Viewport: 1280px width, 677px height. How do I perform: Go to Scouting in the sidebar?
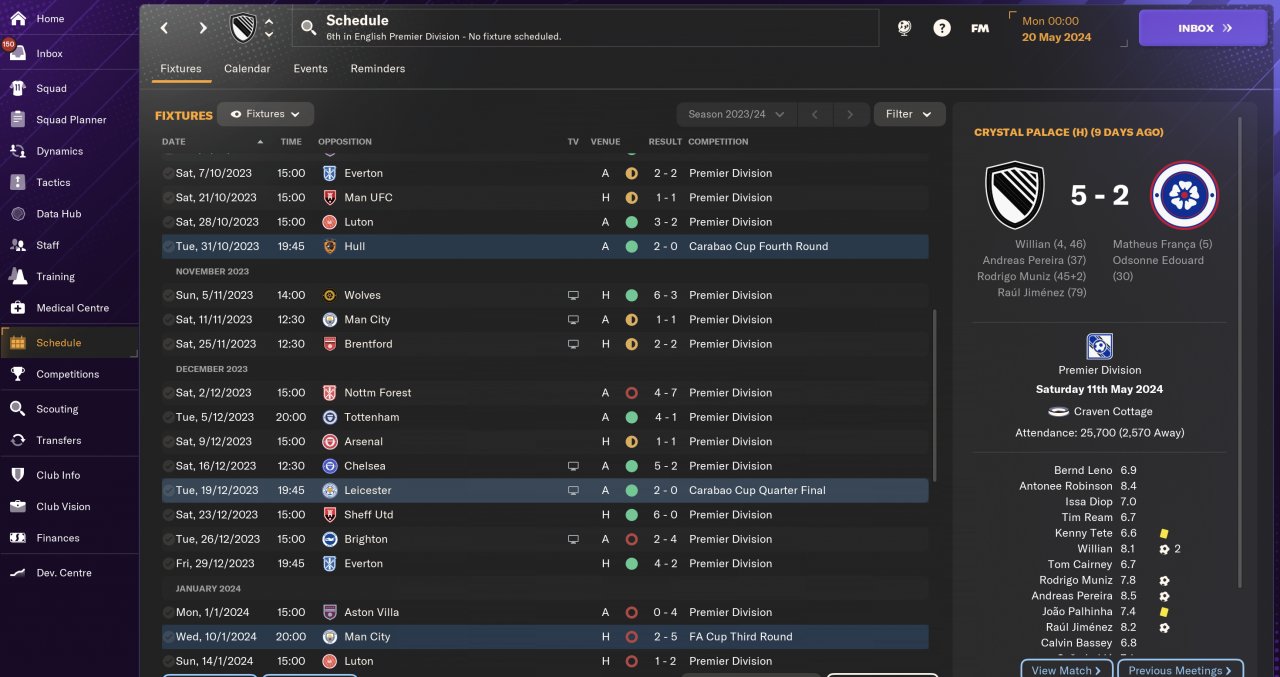tap(57, 409)
